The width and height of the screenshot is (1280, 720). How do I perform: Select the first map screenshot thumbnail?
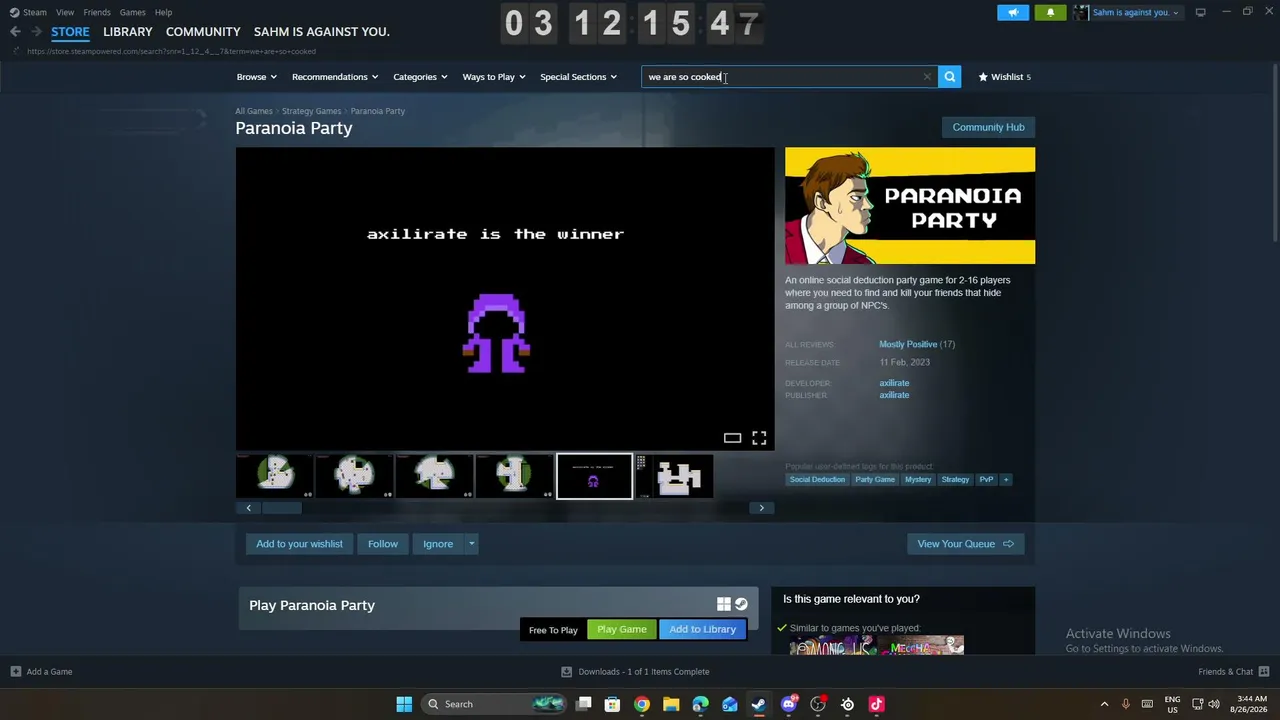(x=274, y=476)
